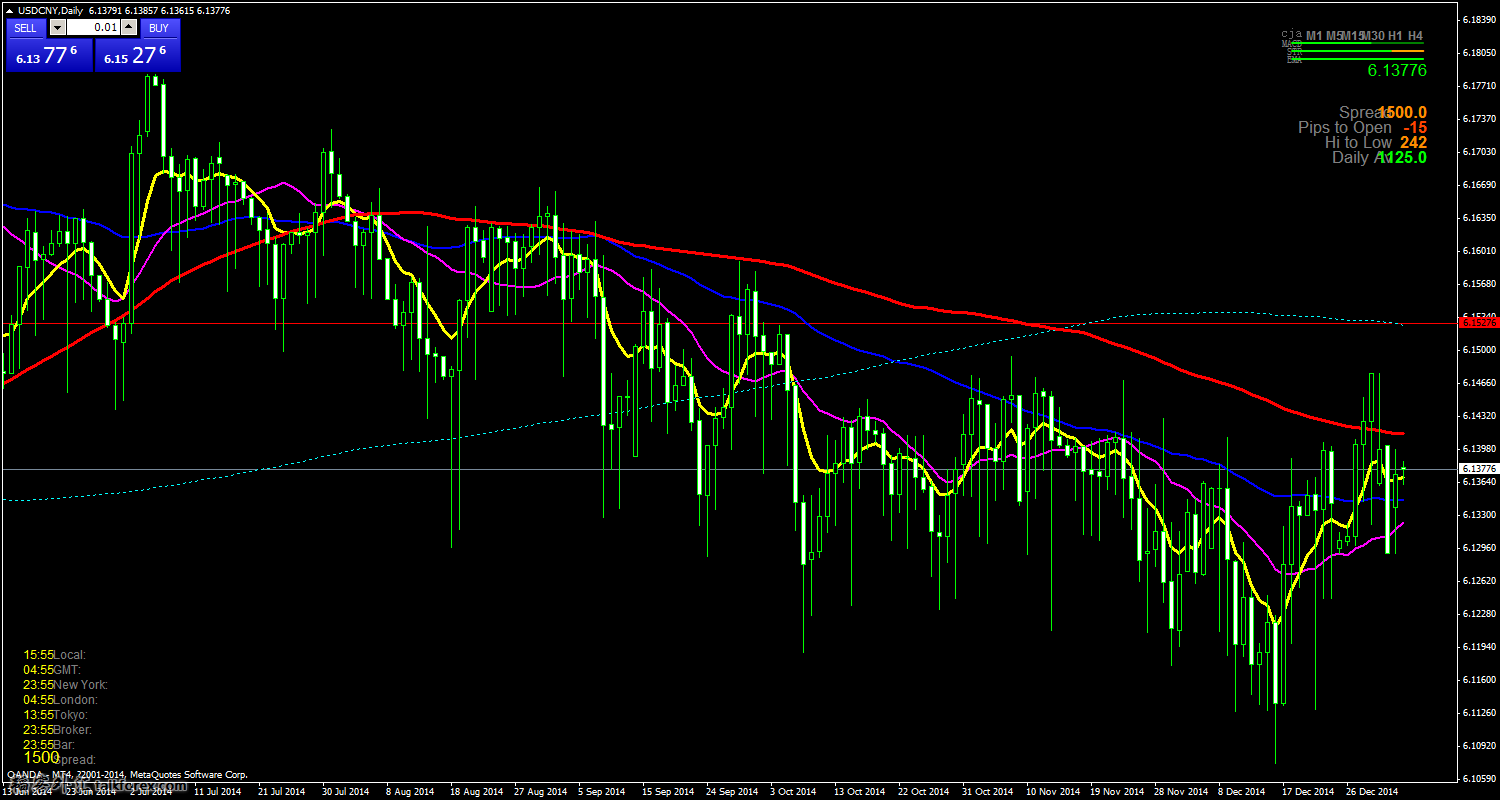Click the M30 timeframe label
The image size is (1500, 800).
1372,35
